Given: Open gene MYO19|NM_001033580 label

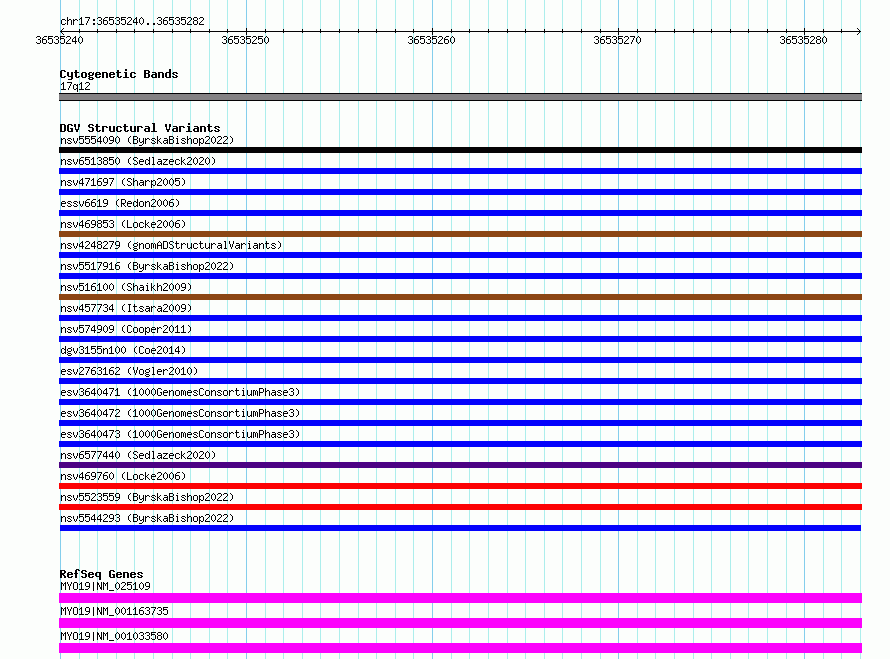Looking at the screenshot, I should (114, 636).
